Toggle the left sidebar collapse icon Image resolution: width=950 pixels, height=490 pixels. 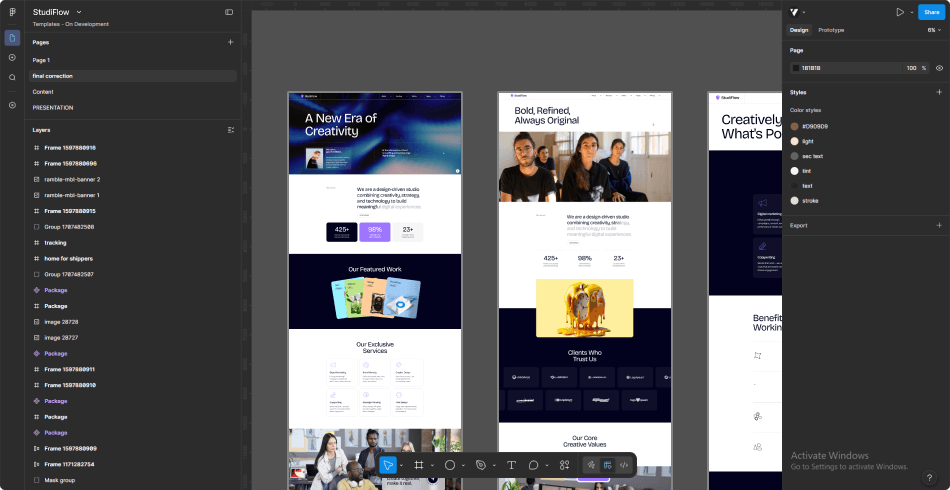click(229, 12)
